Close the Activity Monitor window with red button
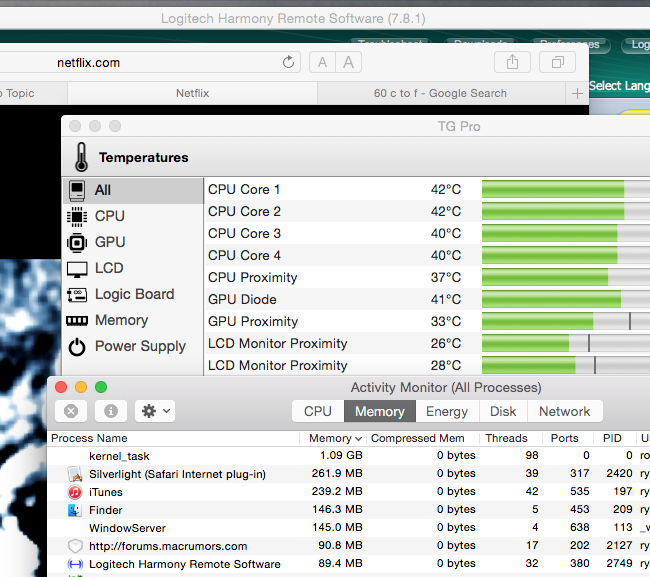The height and width of the screenshot is (577, 650). (x=61, y=387)
